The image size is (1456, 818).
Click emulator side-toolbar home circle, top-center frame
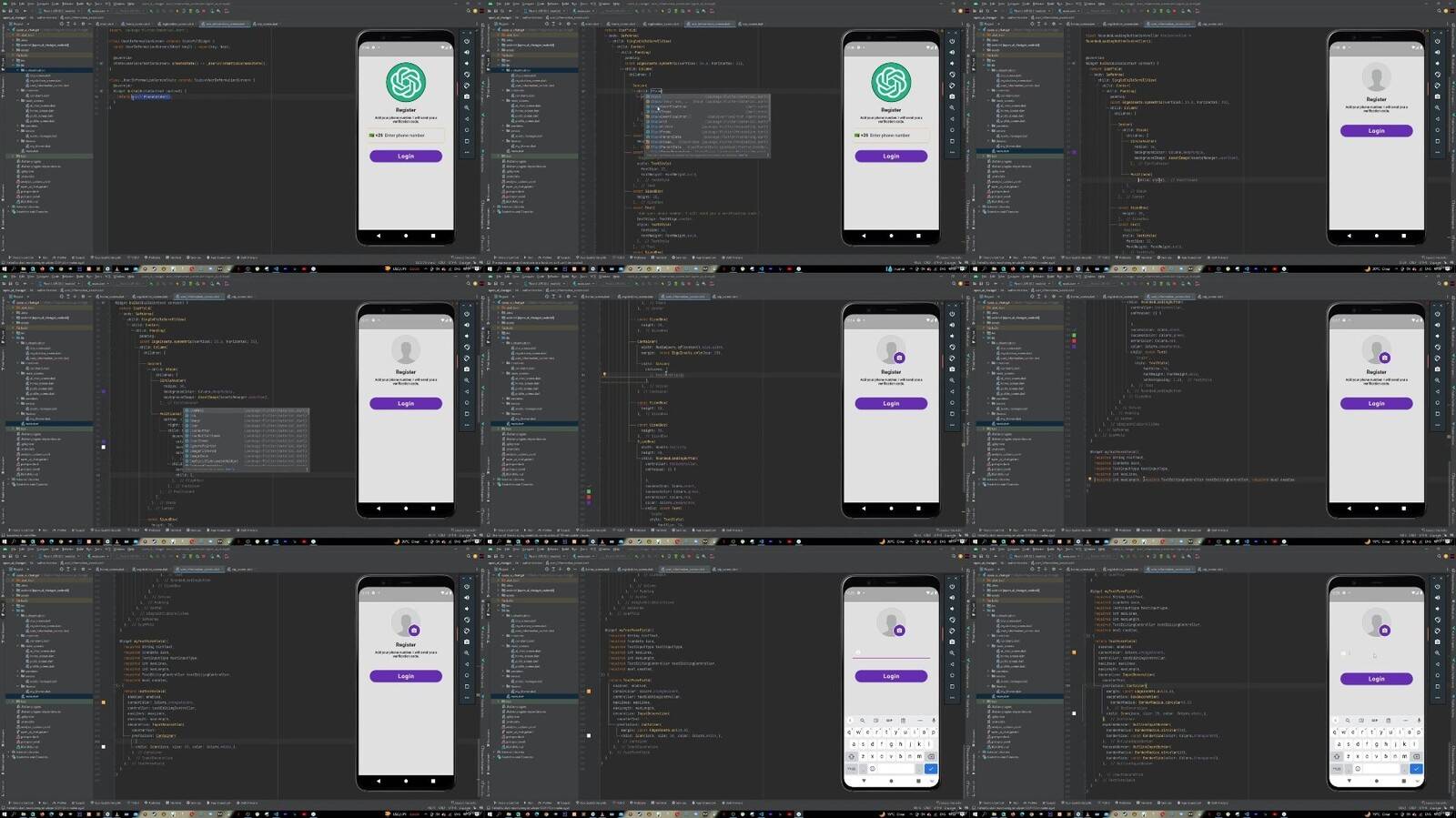[x=952, y=130]
